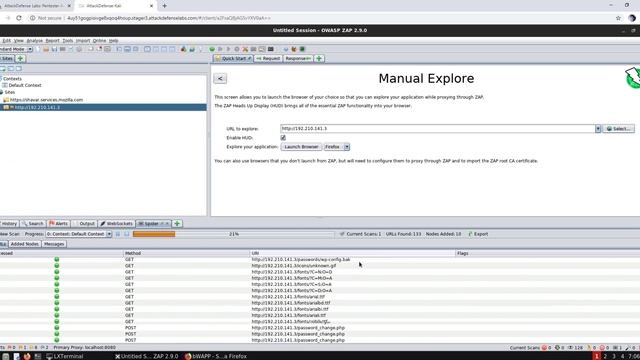Switch to the Alerts tab
Screen dimensions: 640x360
(x=58, y=224)
